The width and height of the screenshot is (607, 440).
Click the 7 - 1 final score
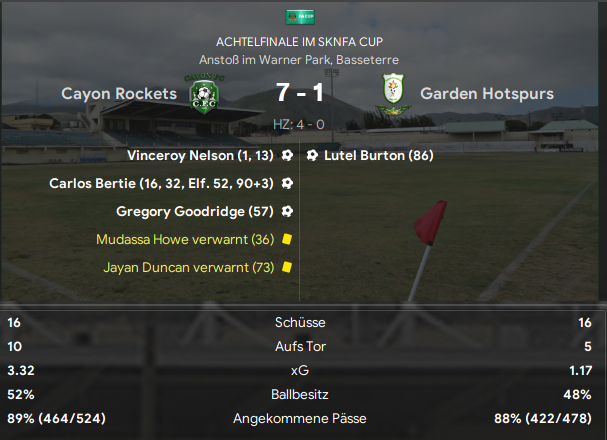[300, 93]
